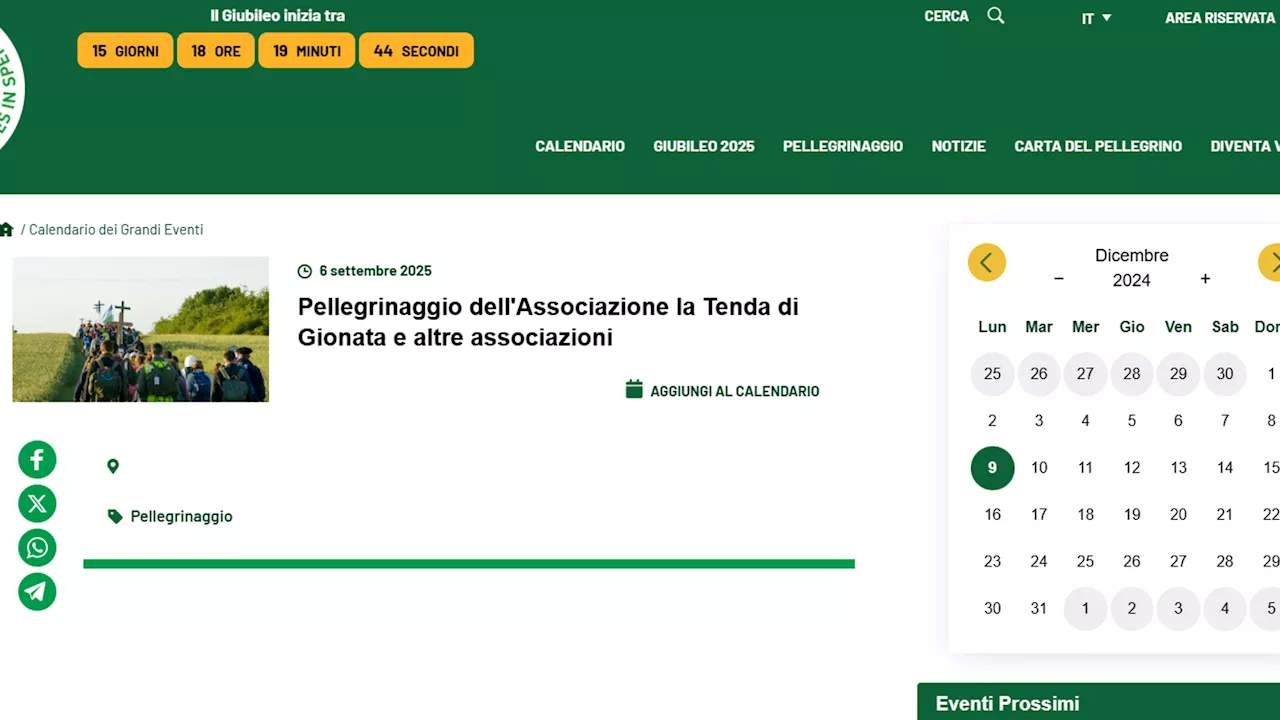Open Carta del Pellegrino menu
Image resolution: width=1280 pixels, height=720 pixels.
coord(1098,146)
